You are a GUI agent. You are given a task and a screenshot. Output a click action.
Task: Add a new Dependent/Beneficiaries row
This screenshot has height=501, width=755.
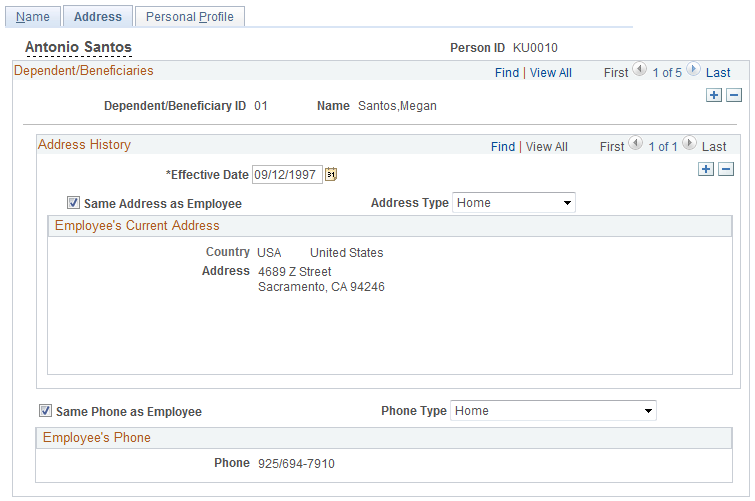pyautogui.click(x=714, y=95)
